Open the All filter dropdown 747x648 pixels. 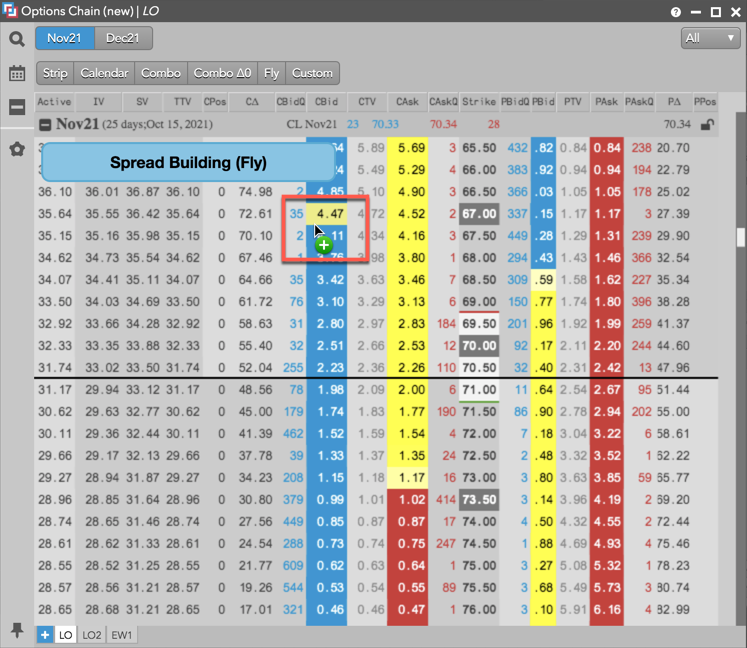(x=709, y=38)
